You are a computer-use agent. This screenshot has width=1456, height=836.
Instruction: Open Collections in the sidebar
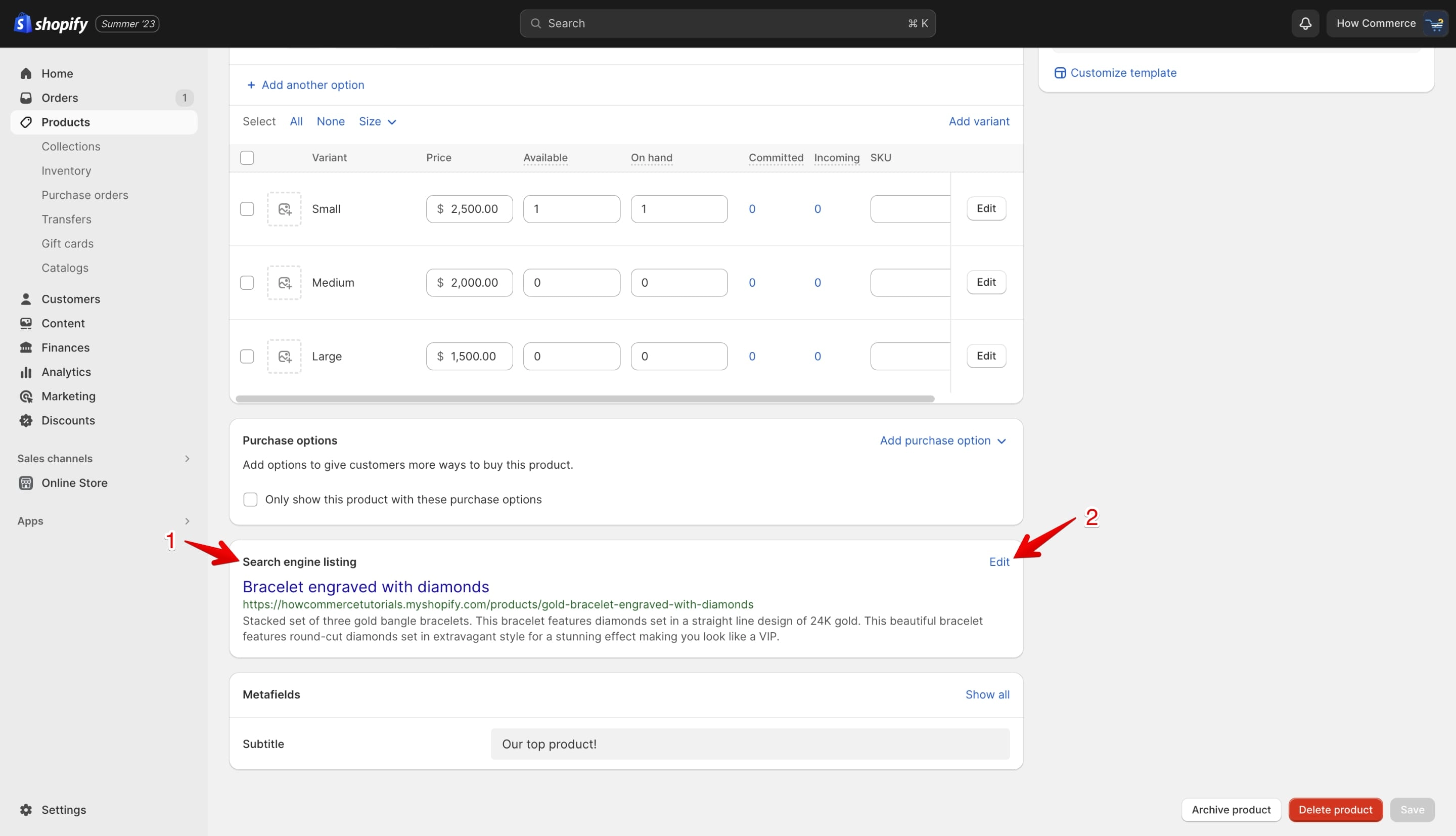point(71,147)
